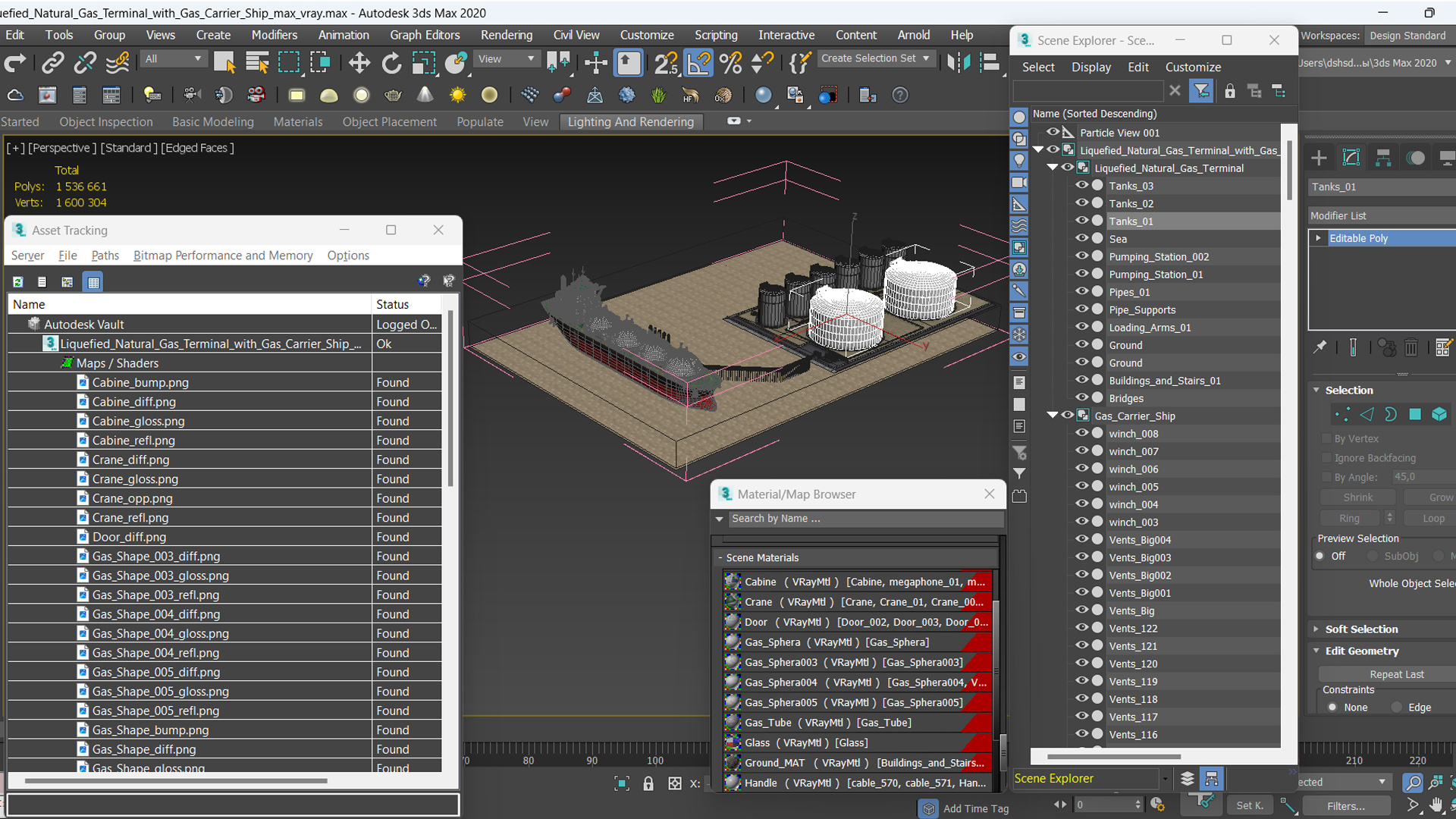Click the Ring selection button
Viewport: 1456px width, 819px height.
click(1349, 519)
